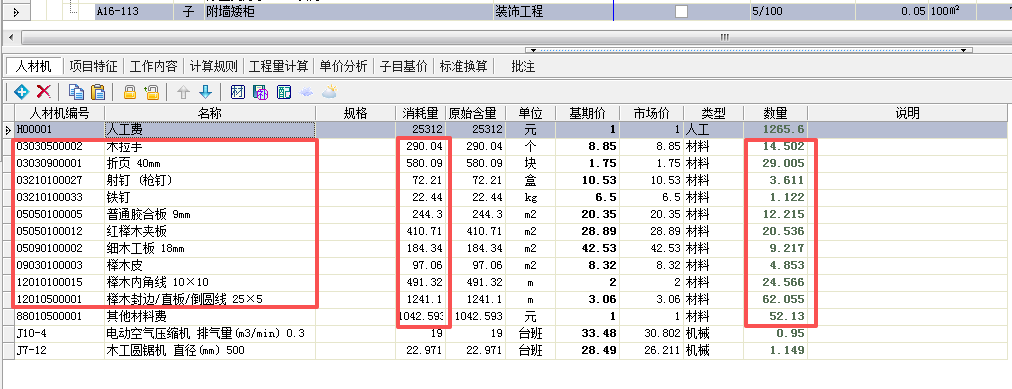Click the grey move-up arrow icon
This screenshot has width=1012, height=389.
pos(183,92)
